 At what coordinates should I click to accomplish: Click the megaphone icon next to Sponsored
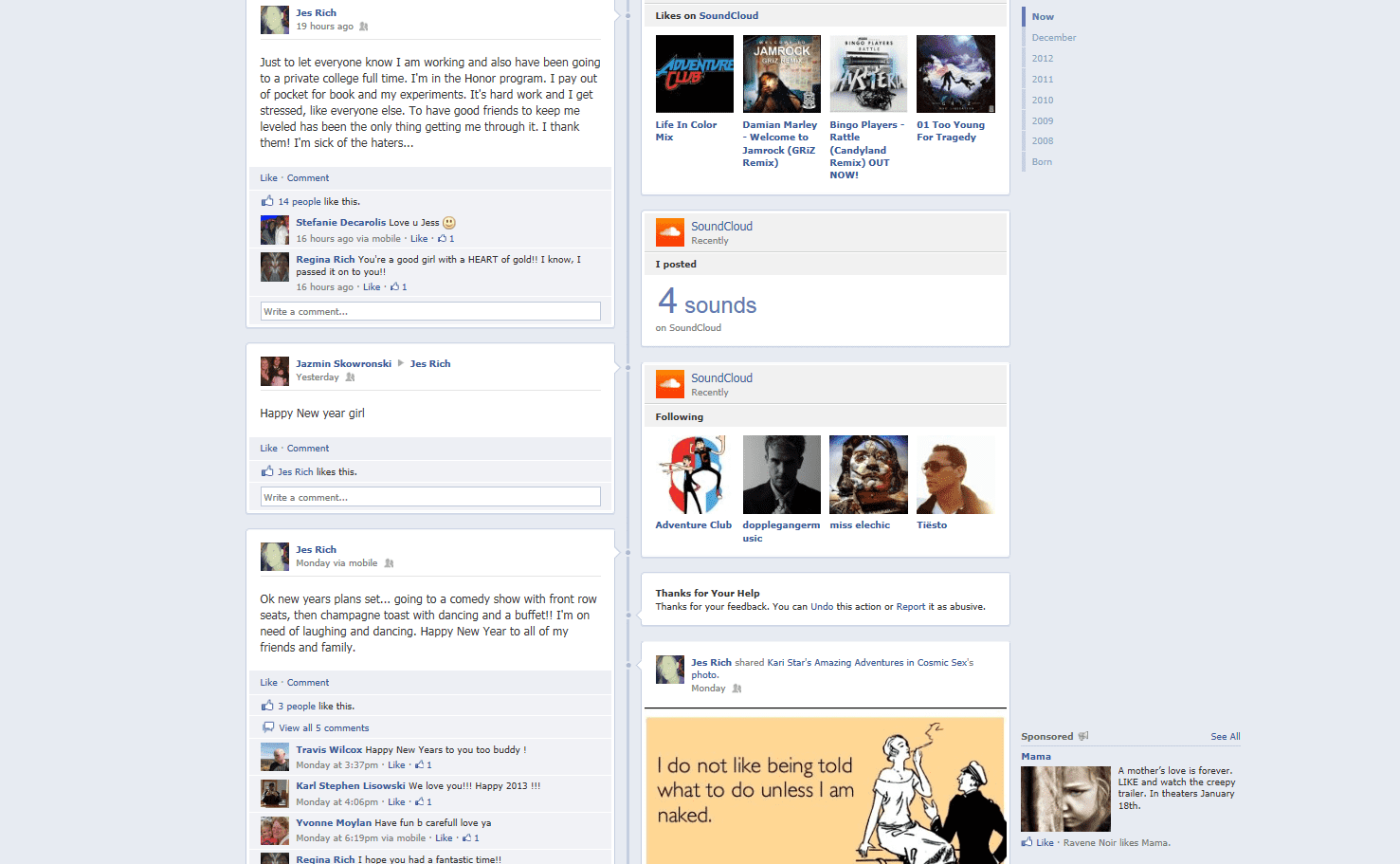(1083, 736)
